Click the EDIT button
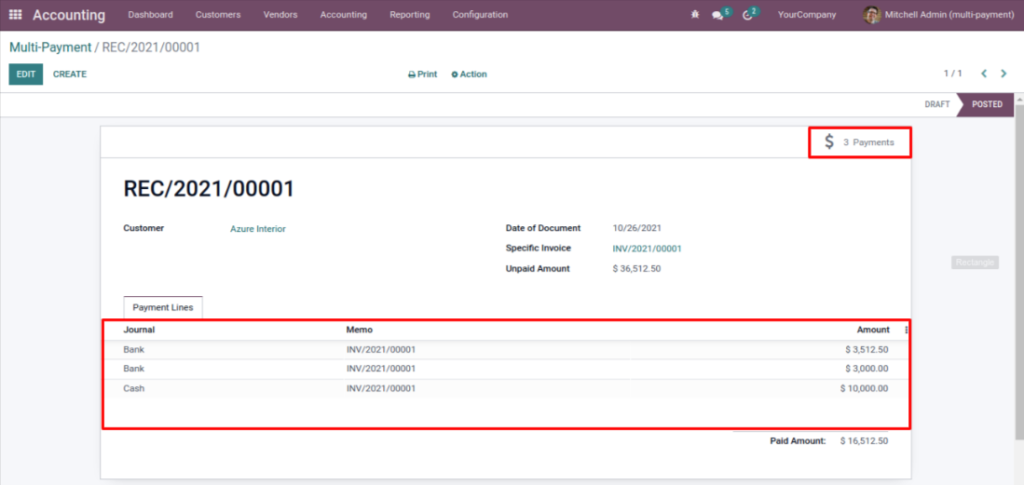 click(26, 74)
